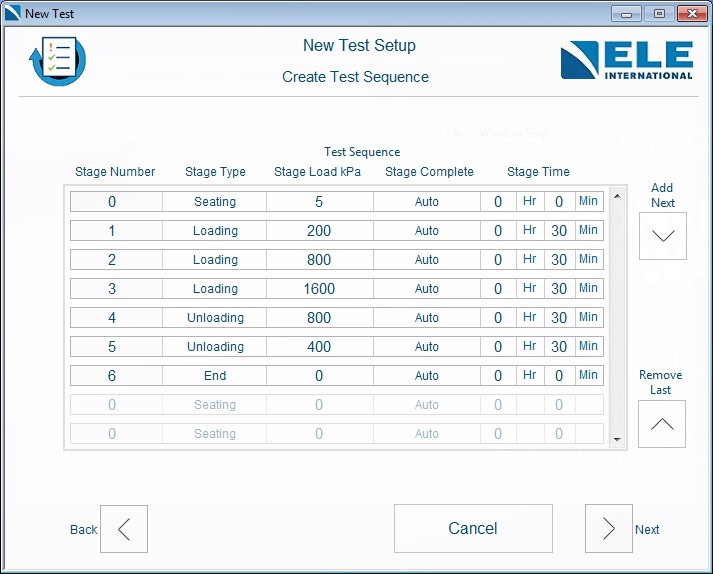Open Stage Type for stage 1 Loading
The height and width of the screenshot is (574, 713).
coord(215,231)
